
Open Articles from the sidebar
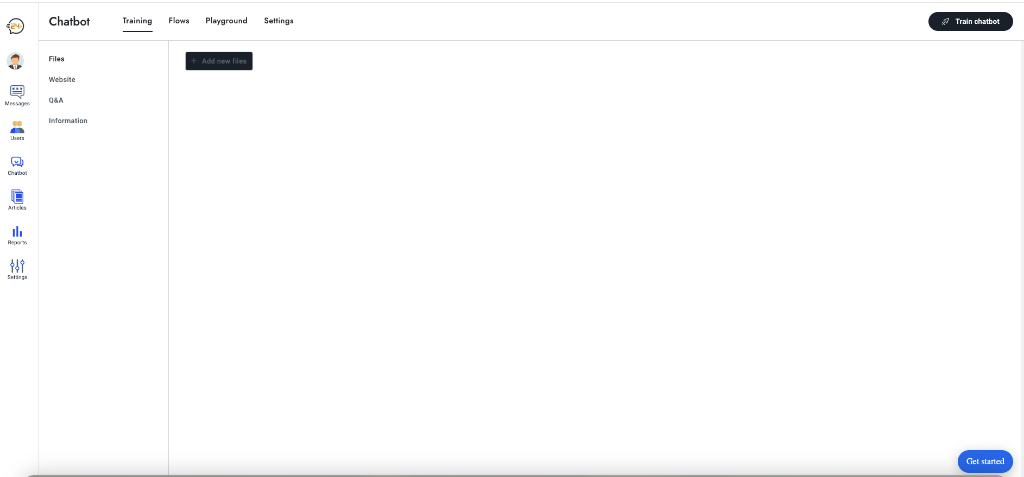(x=17, y=201)
